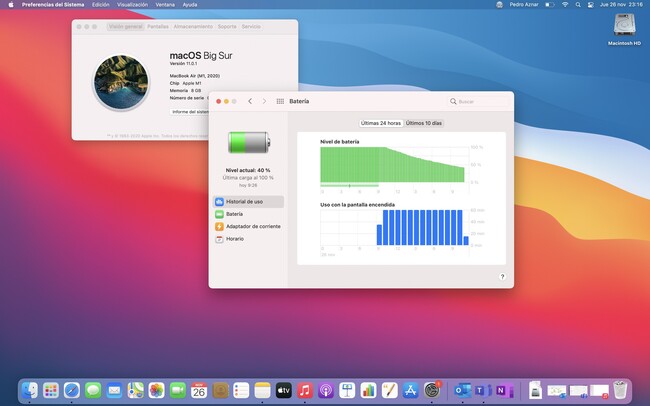Click the Uso con la pantalla encendida chart
Image resolution: width=650 pixels, height=406 pixels.
(x=394, y=227)
